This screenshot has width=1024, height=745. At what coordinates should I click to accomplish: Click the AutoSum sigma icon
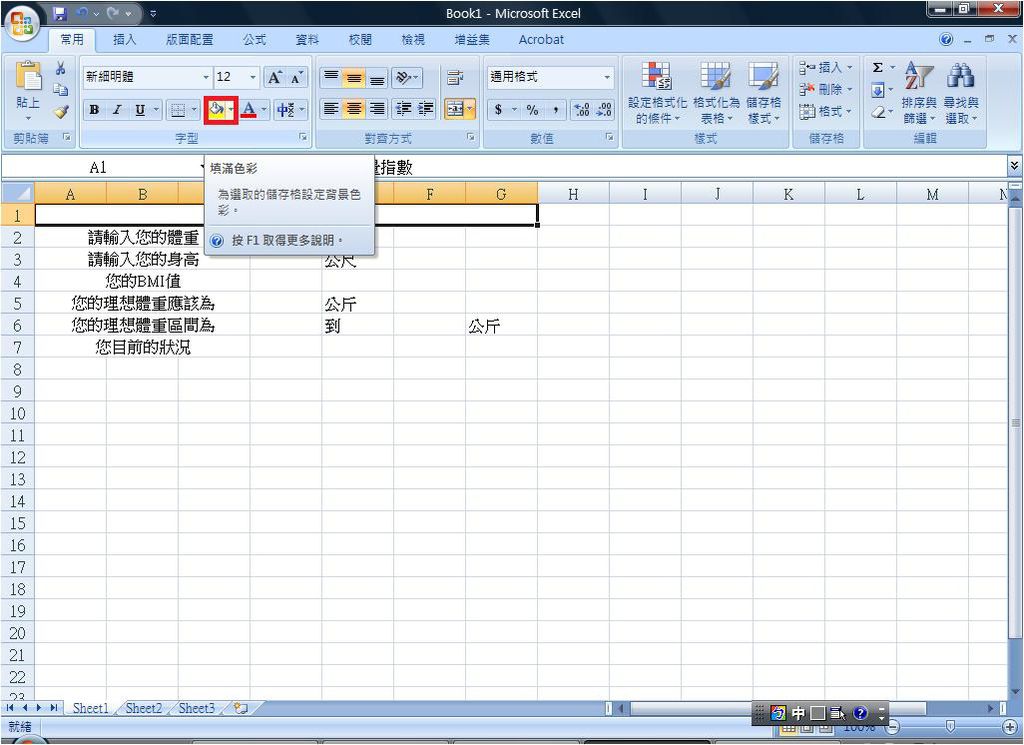point(878,67)
